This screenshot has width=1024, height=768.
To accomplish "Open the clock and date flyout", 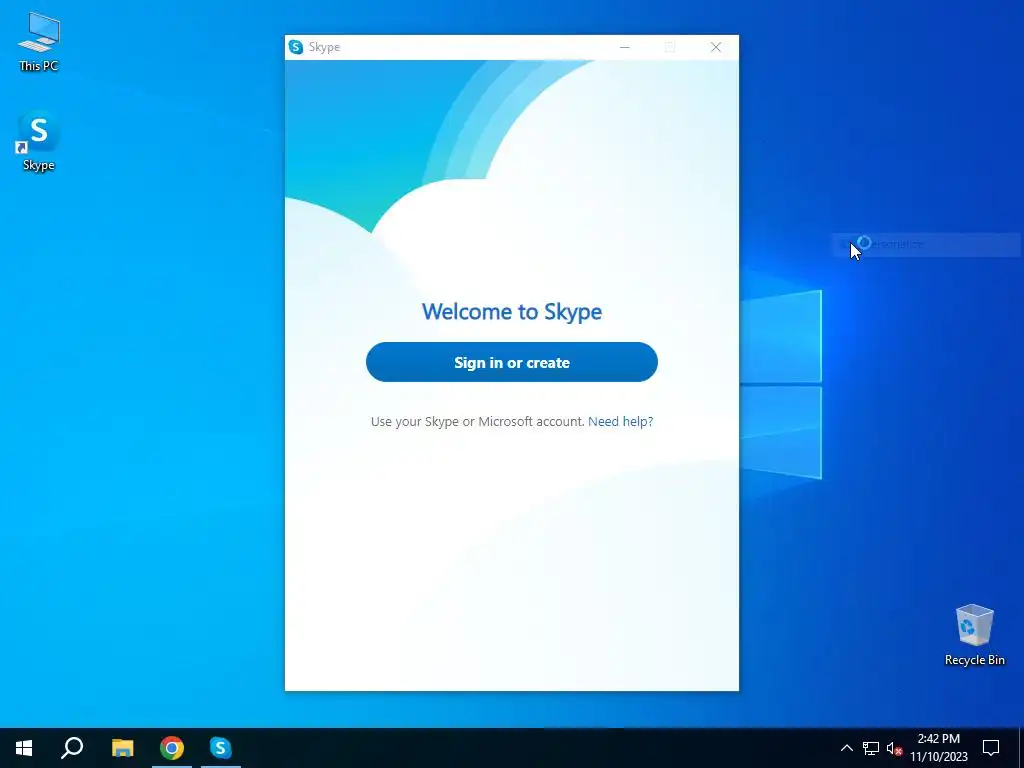I will click(938, 748).
